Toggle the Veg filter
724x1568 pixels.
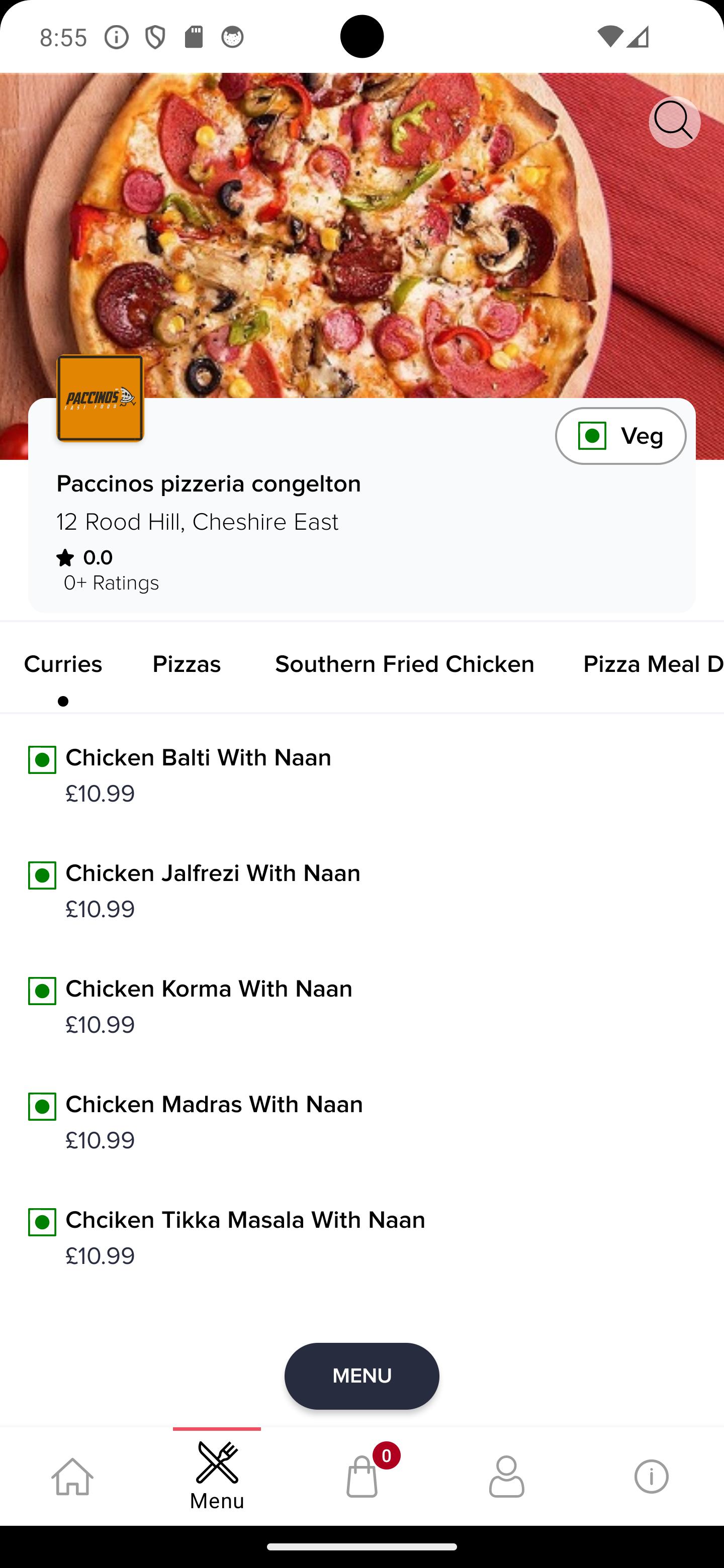[x=620, y=436]
